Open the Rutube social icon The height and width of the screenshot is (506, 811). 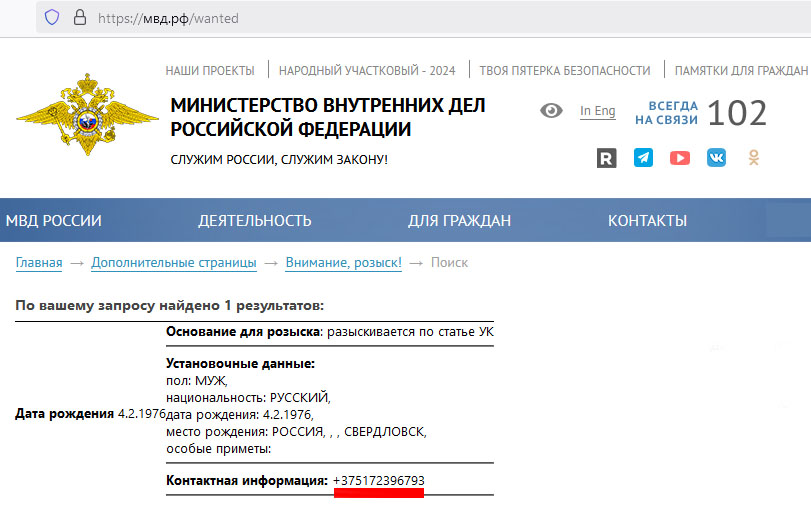tap(606, 158)
